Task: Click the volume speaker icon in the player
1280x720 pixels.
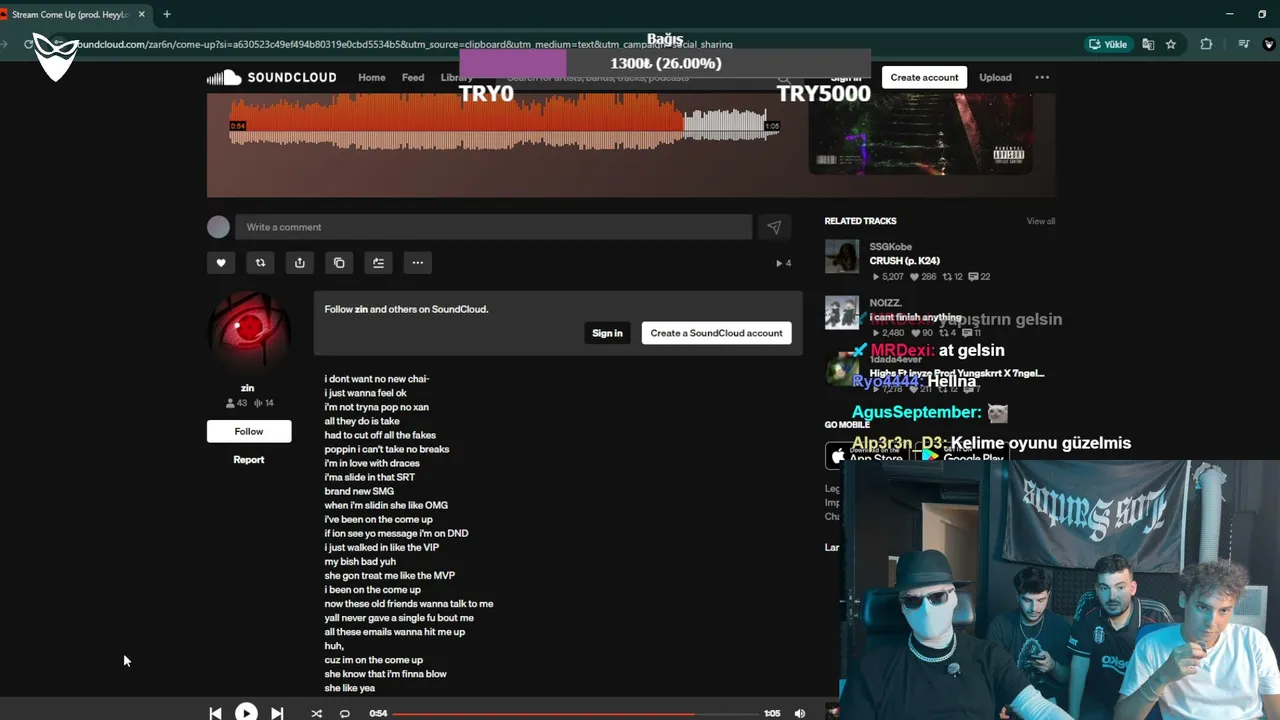Action: pyautogui.click(x=800, y=713)
